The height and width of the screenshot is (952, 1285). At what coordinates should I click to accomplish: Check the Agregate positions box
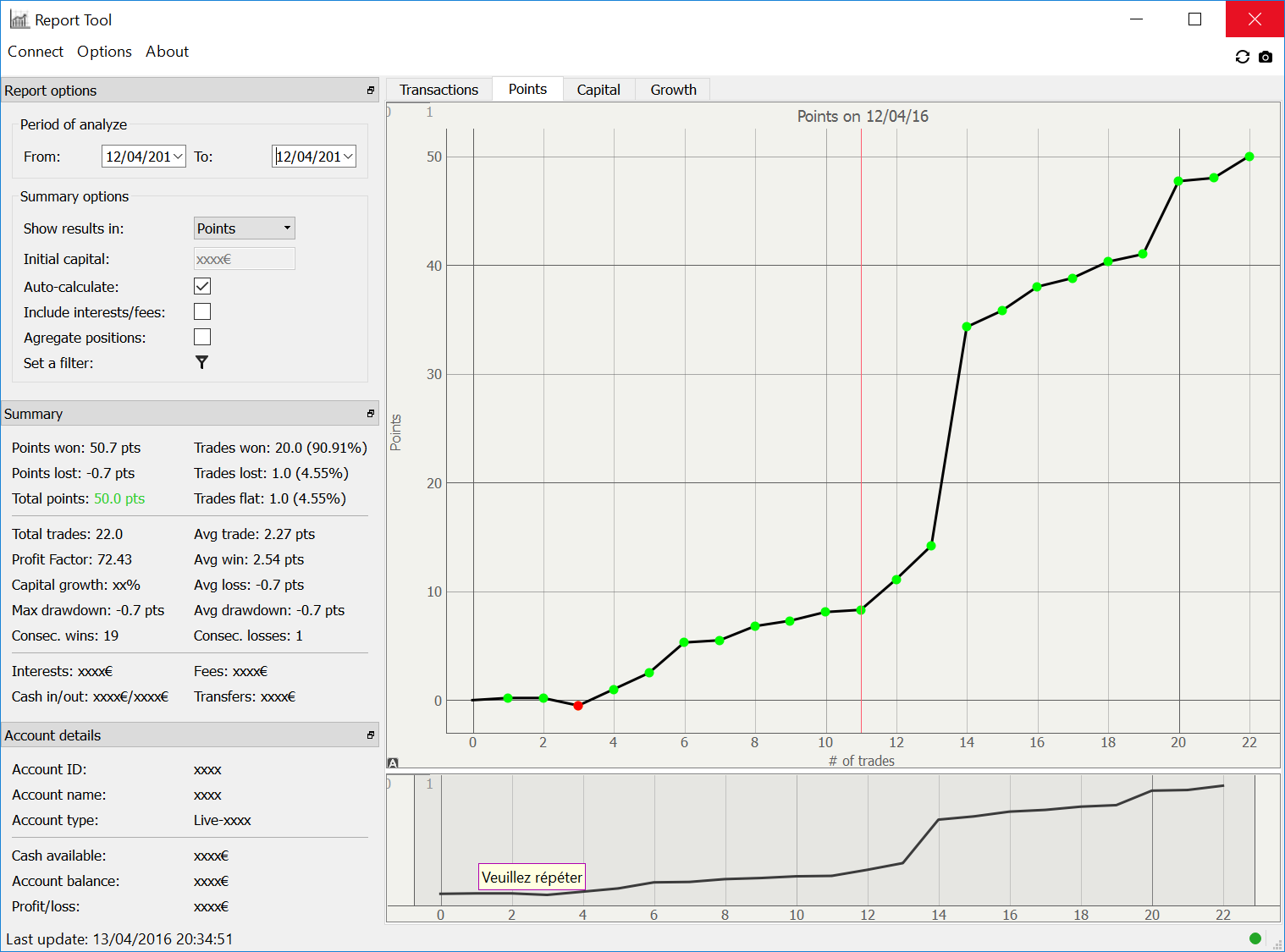202,338
